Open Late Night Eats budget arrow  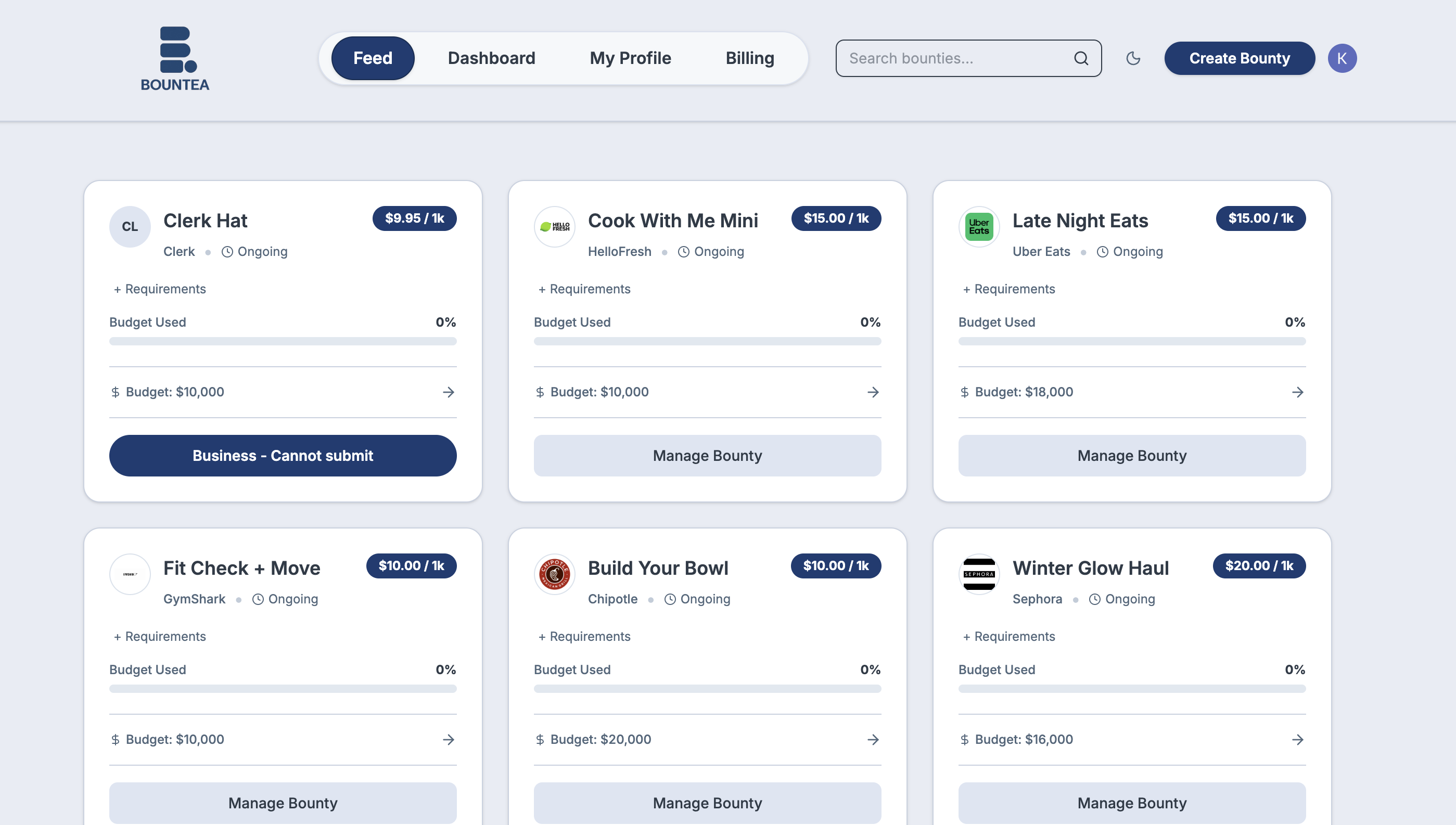(1297, 392)
